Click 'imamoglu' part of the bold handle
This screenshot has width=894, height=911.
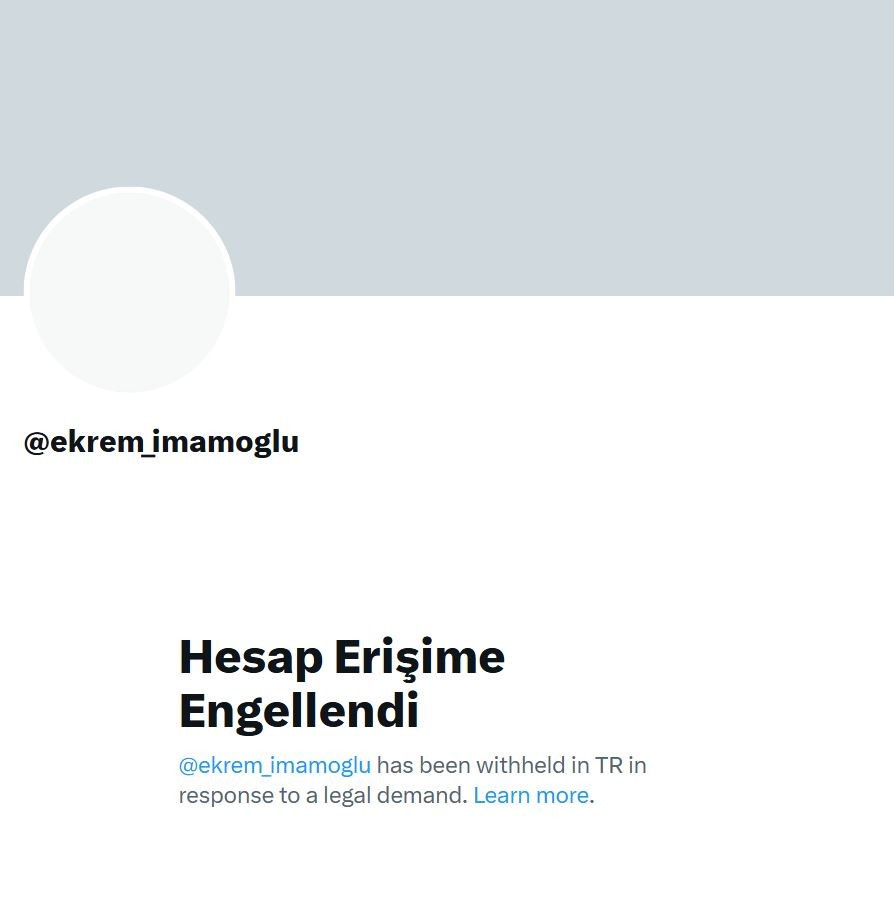pyautogui.click(x=227, y=443)
